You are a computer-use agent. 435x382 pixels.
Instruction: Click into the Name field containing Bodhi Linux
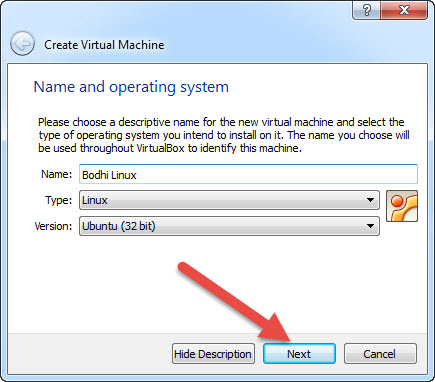tap(248, 174)
